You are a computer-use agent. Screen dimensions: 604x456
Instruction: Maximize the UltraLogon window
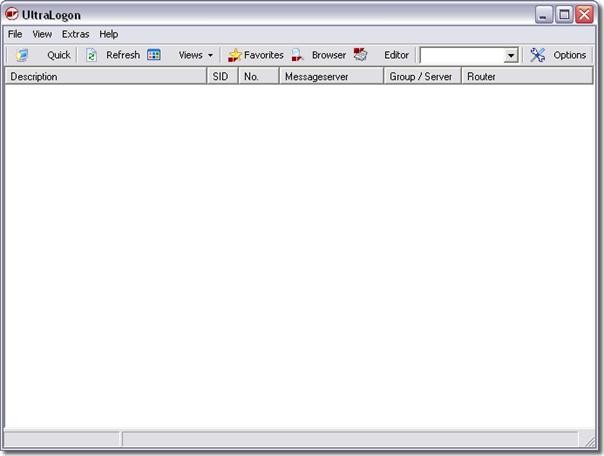point(564,15)
